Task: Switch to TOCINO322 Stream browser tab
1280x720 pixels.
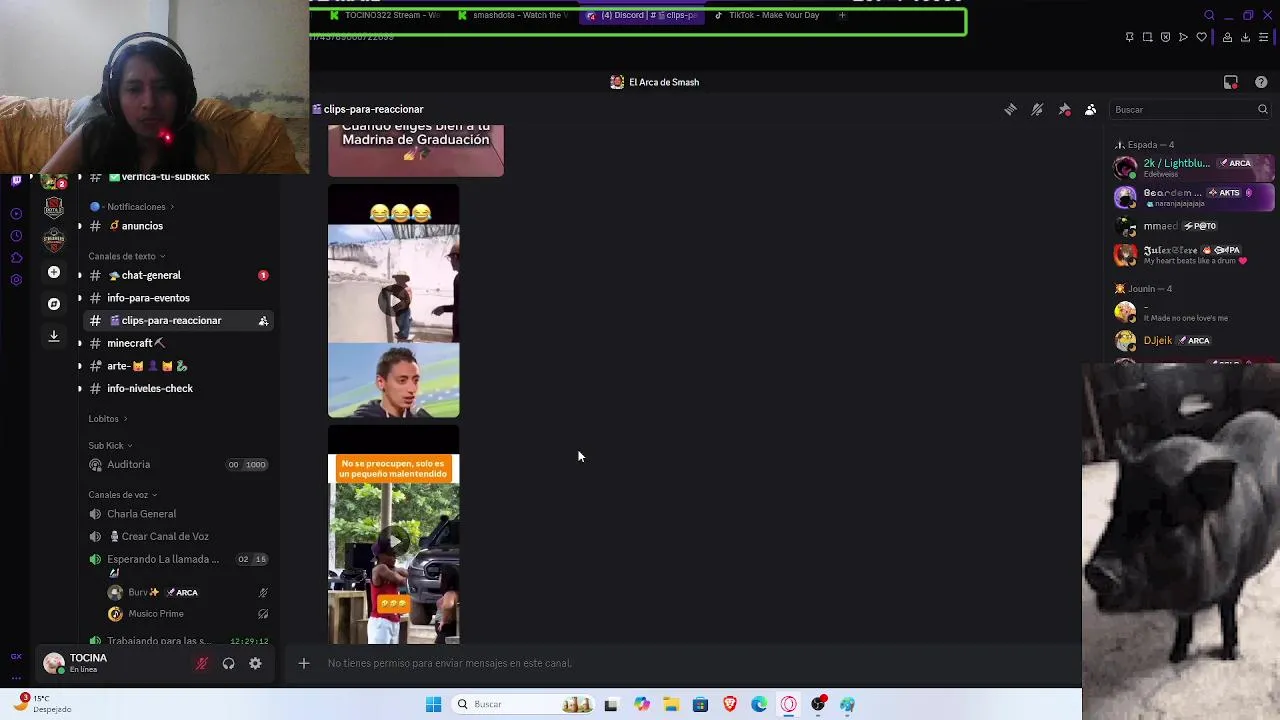Action: (x=385, y=15)
